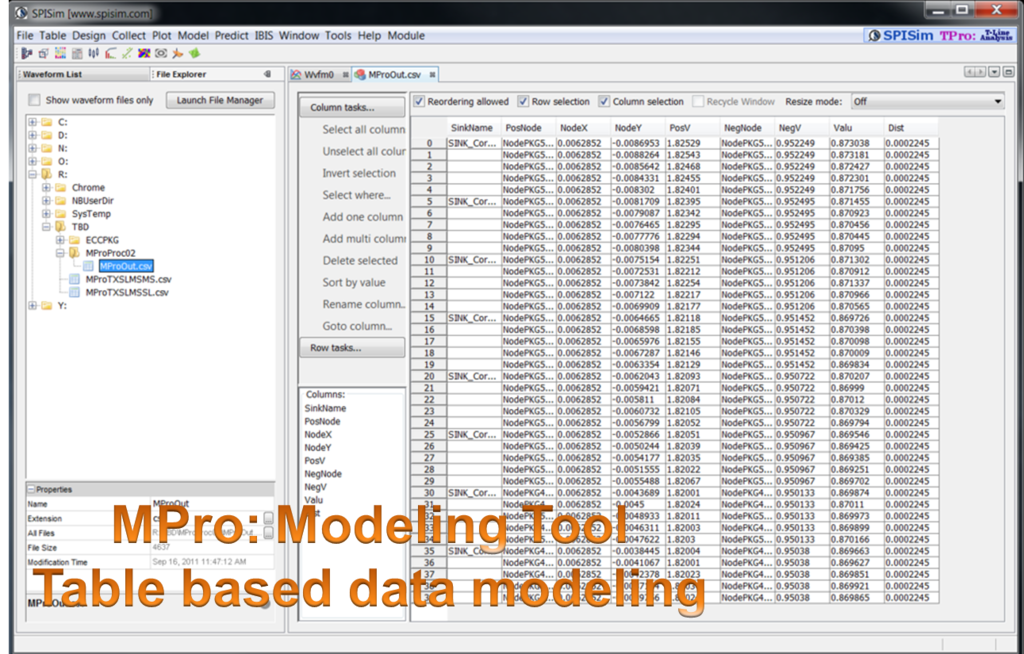
Task: Expand the ECCPKG folder node
Action: point(61,240)
